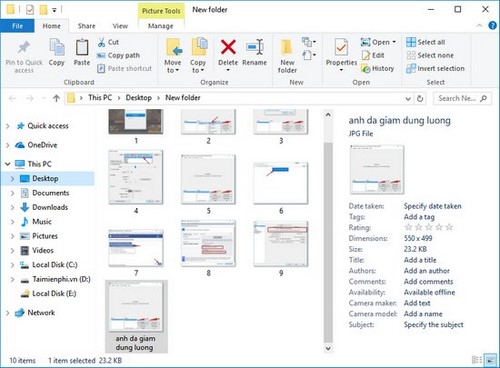The width and height of the screenshot is (500, 368).
Task: Click Add an author field
Action: tap(427, 271)
